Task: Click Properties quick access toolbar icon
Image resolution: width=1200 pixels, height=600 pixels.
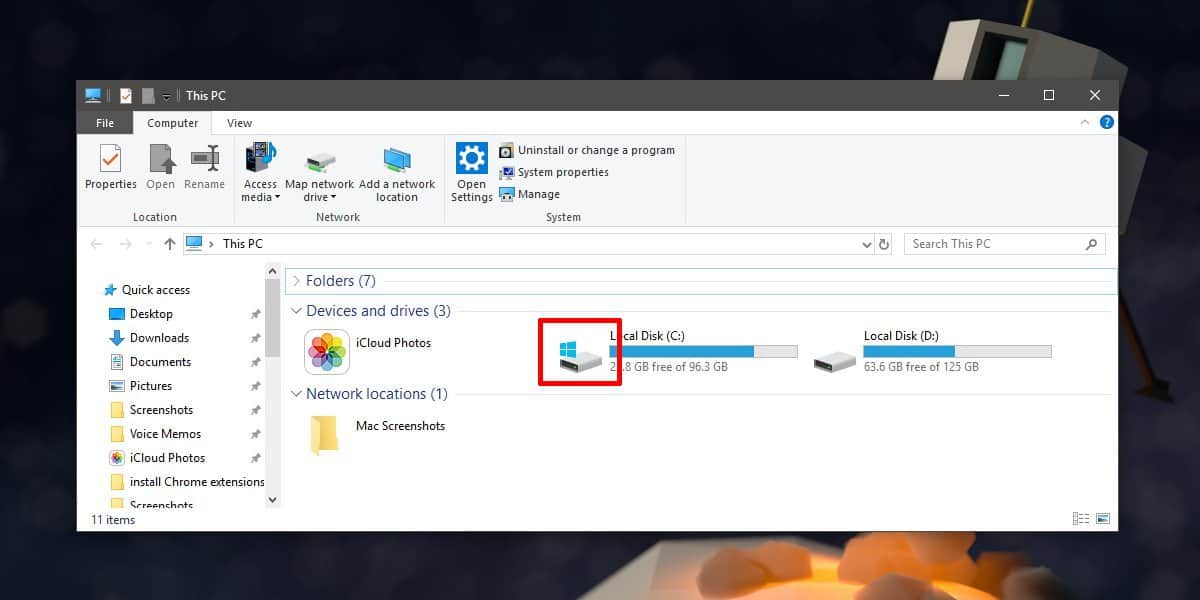Action: [125, 95]
